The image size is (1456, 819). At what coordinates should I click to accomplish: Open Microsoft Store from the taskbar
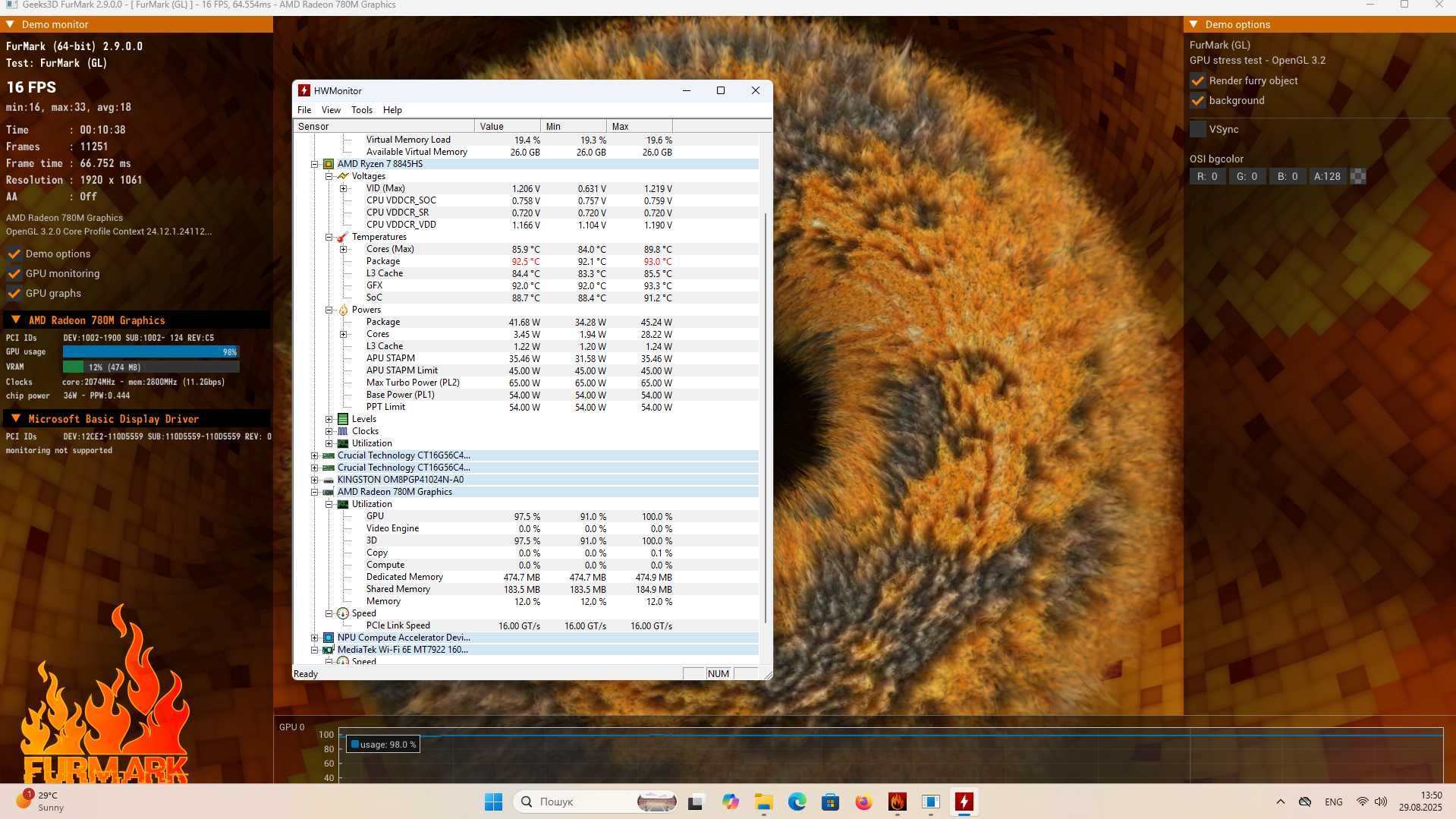pyautogui.click(x=830, y=802)
